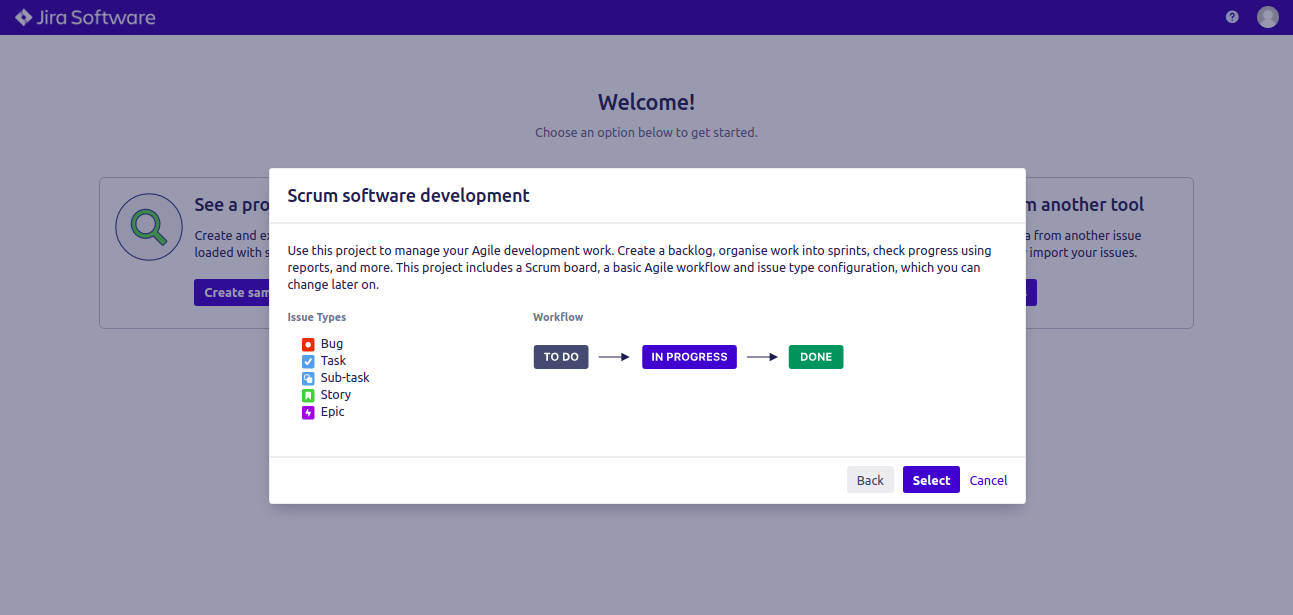Click the Story issue type label
The width and height of the screenshot is (1293, 615).
point(336,395)
